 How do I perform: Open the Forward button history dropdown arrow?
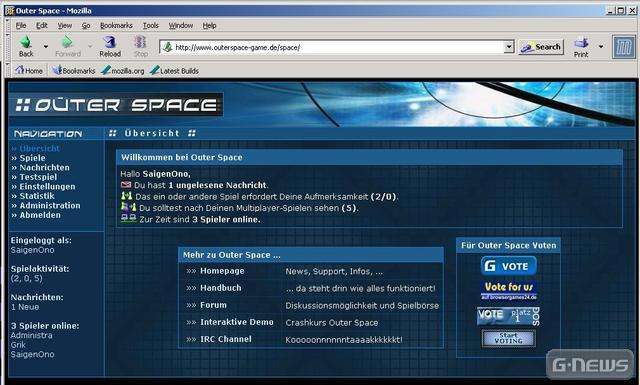[90, 47]
